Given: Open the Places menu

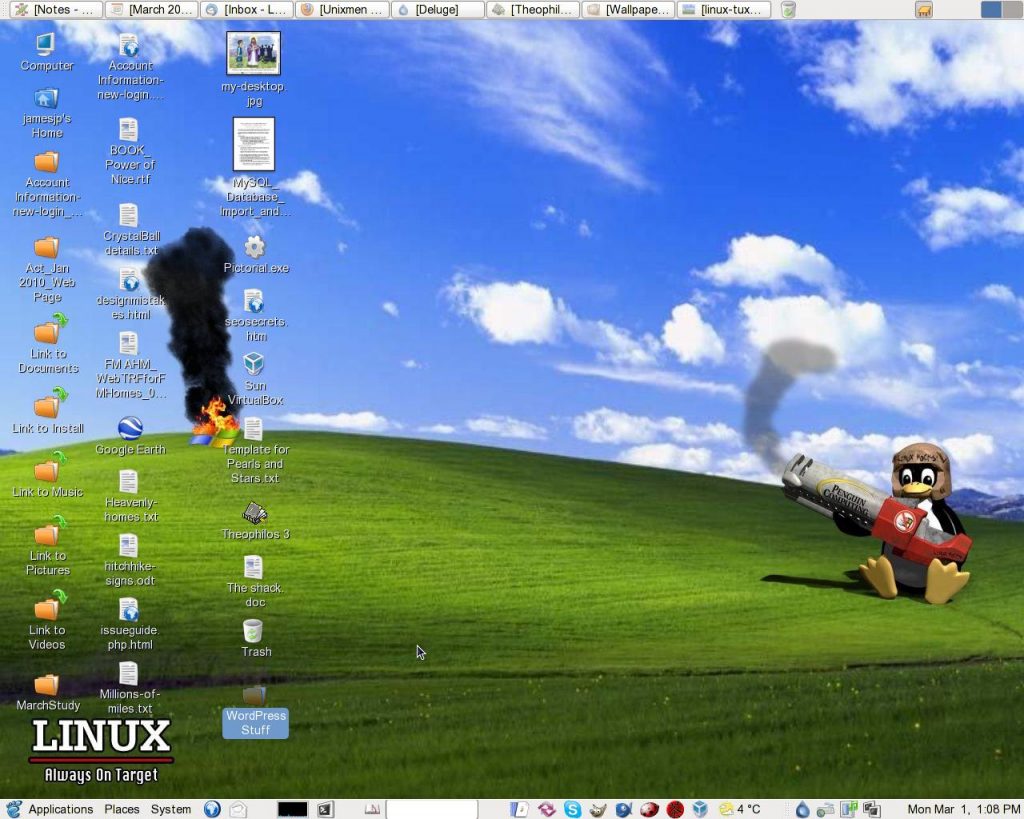Looking at the screenshot, I should click(122, 809).
